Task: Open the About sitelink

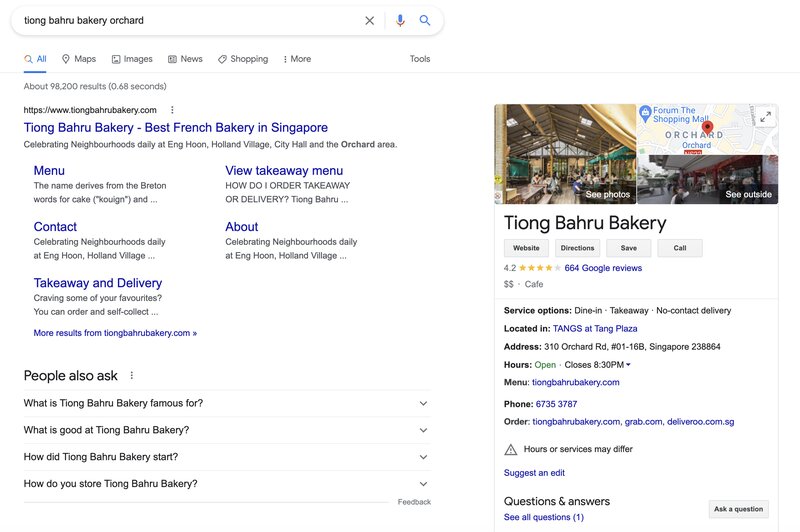Action: 242,227
